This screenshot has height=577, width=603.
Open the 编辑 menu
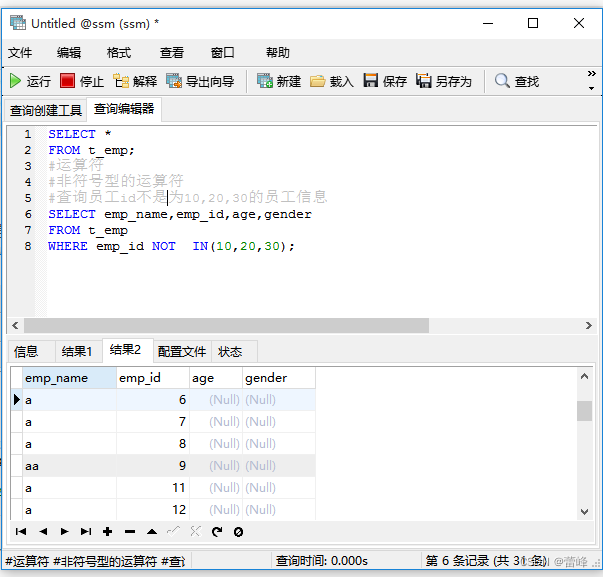coord(69,52)
